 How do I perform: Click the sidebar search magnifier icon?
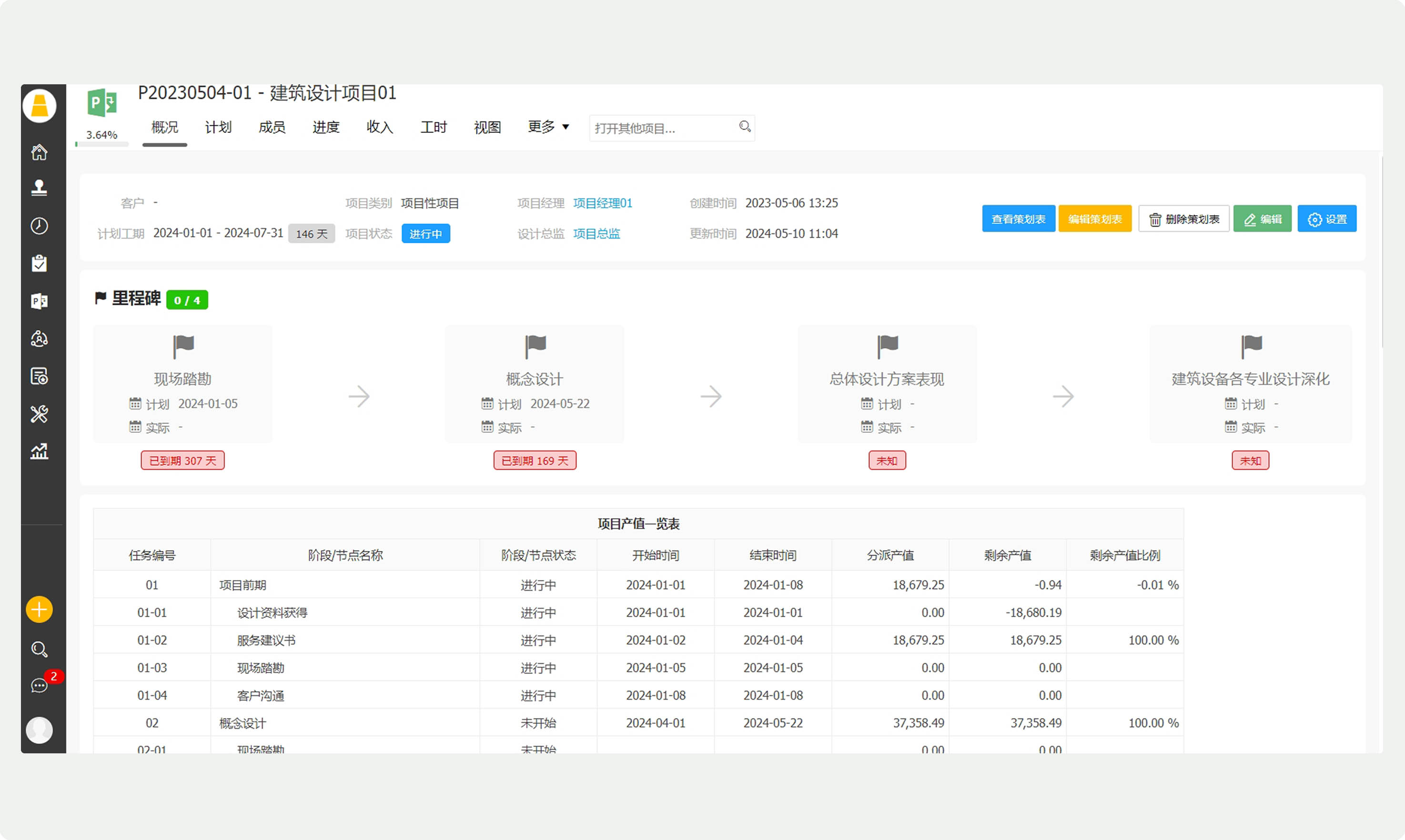pyautogui.click(x=39, y=649)
